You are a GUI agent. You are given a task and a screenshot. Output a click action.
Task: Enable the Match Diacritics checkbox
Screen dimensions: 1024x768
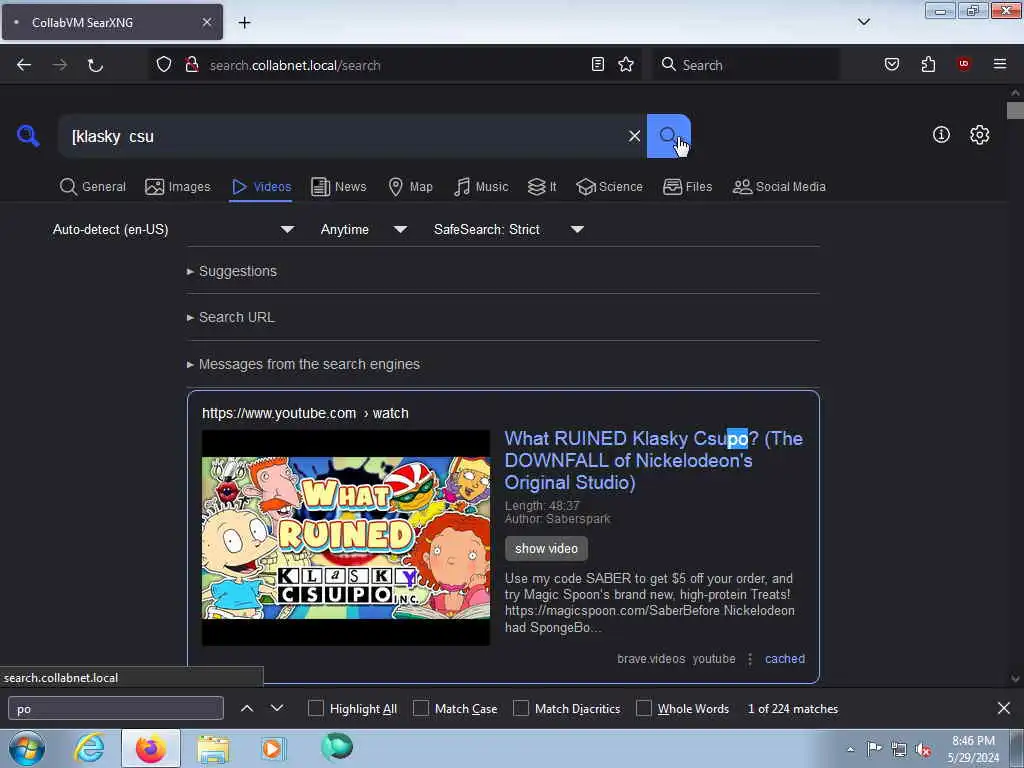[521, 708]
